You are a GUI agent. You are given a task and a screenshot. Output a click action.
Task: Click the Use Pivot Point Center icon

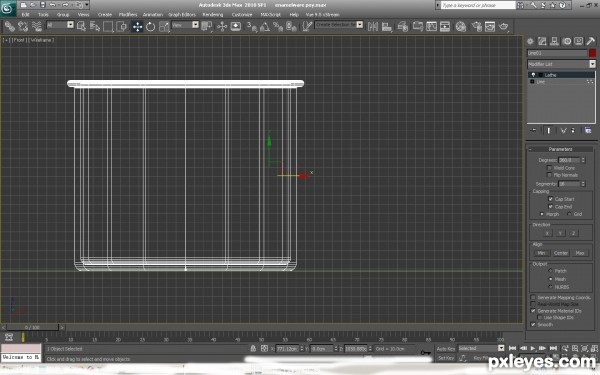[x=207, y=26]
